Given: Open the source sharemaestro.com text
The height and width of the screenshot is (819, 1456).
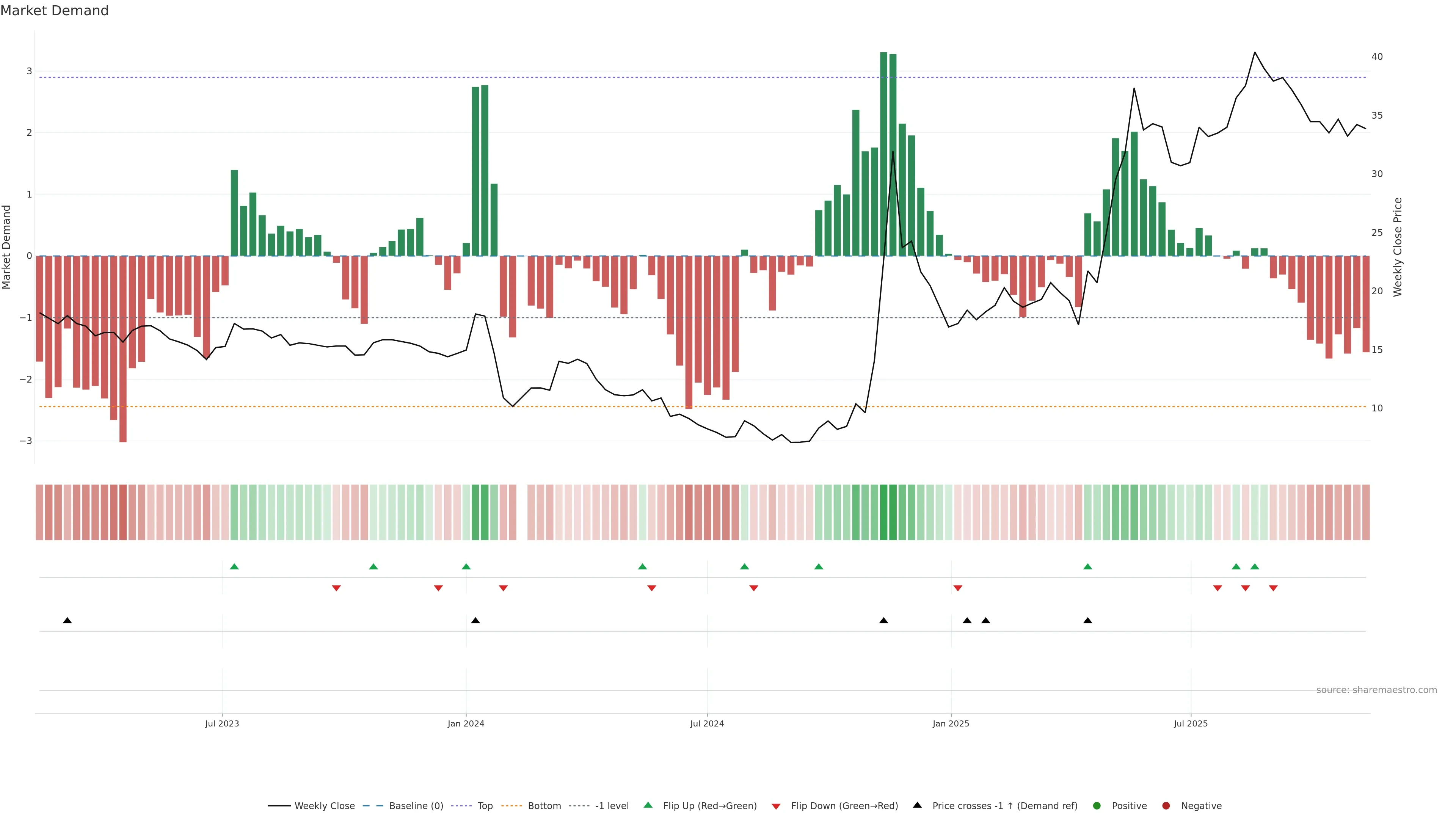Looking at the screenshot, I should (1376, 690).
